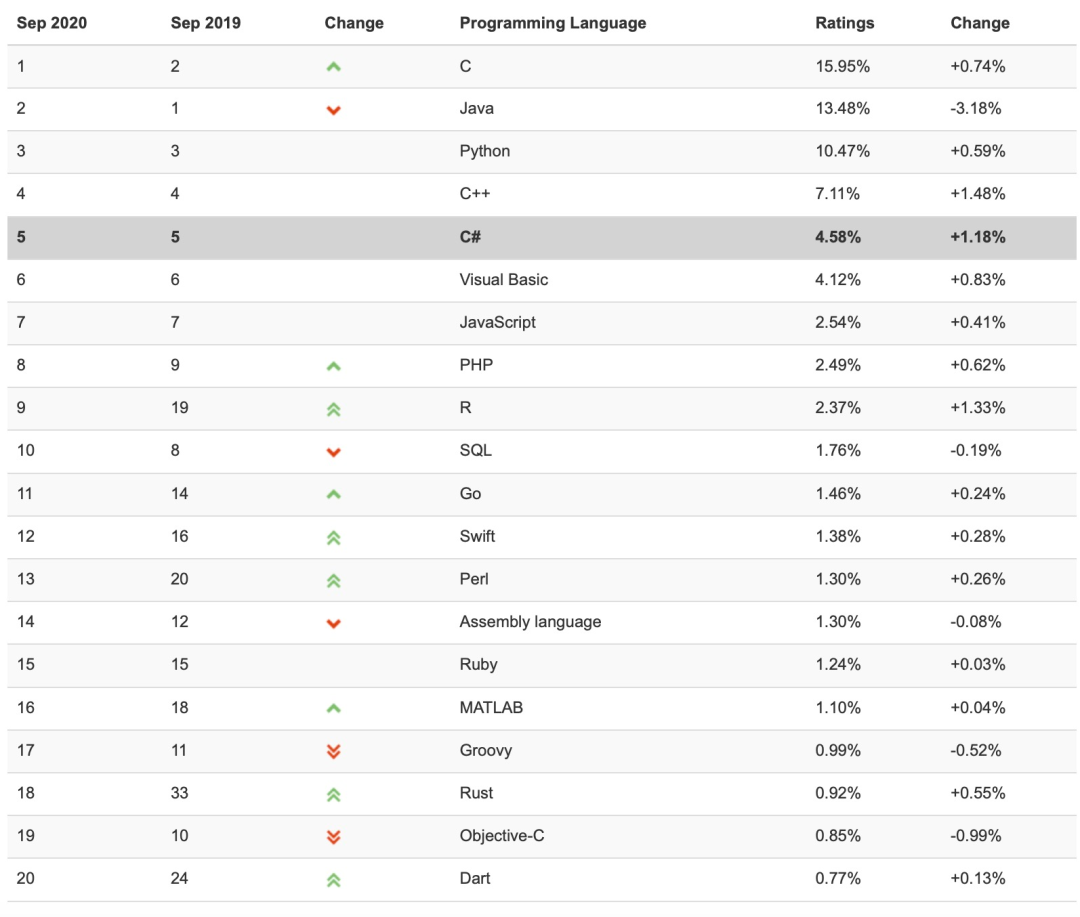Click the Visual Basic language name
The image size is (1080, 917).
point(503,280)
